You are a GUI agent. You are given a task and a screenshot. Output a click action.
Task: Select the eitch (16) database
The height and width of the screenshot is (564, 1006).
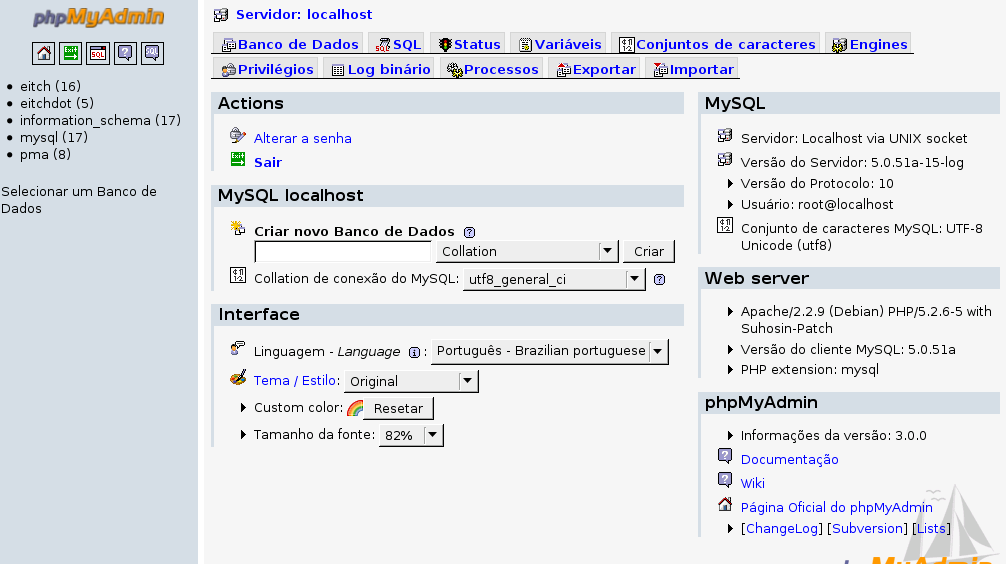[x=50, y=86]
